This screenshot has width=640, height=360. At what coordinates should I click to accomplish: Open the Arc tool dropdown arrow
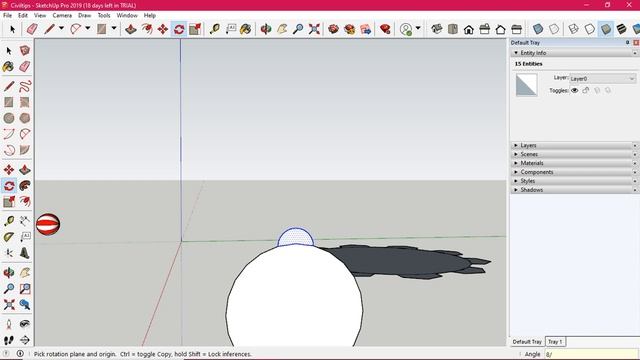(x=87, y=29)
